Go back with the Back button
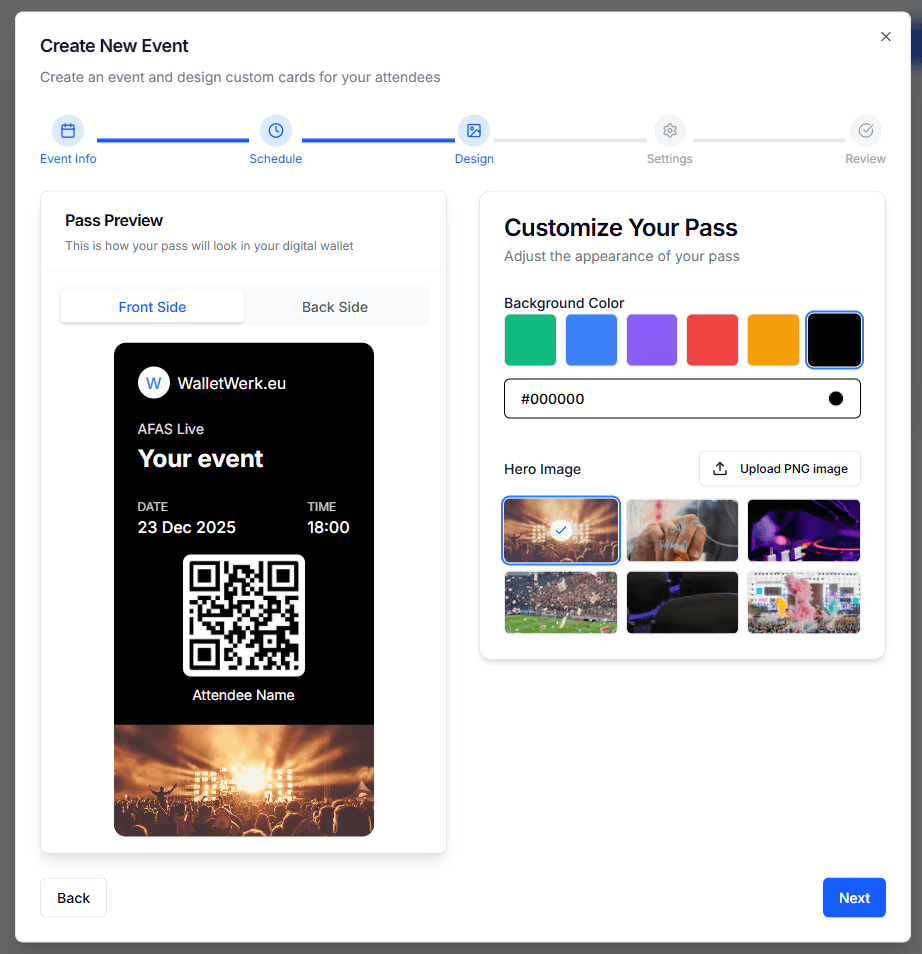Image resolution: width=922 pixels, height=954 pixels. (73, 898)
